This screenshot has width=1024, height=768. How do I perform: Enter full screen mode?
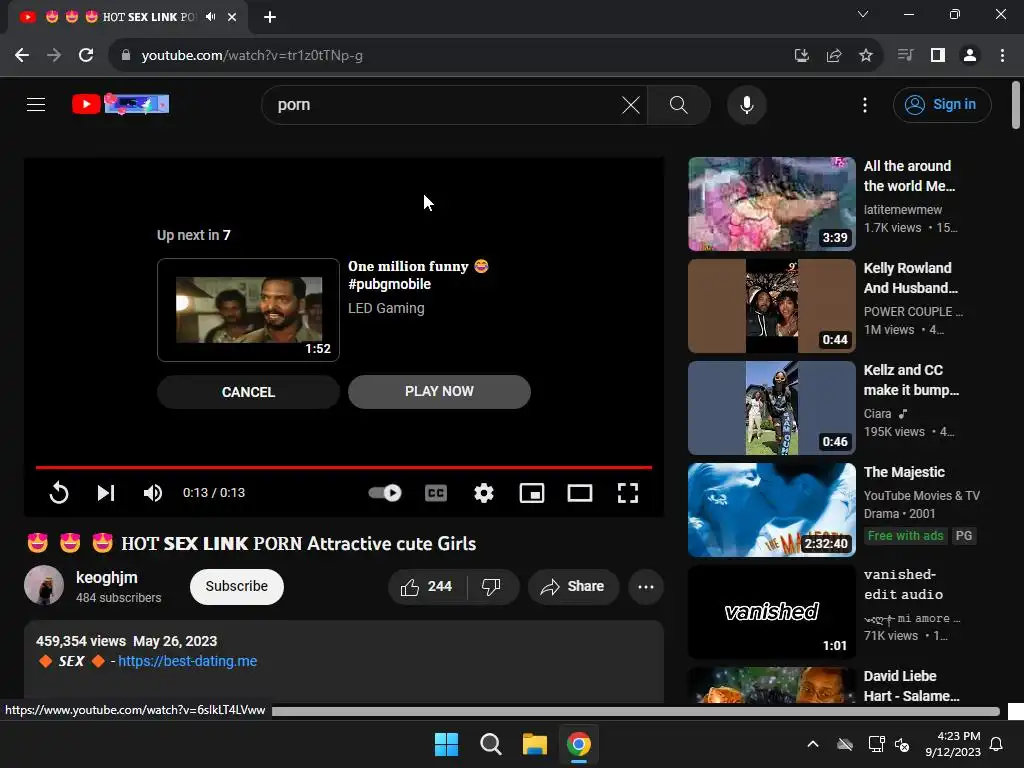point(628,492)
